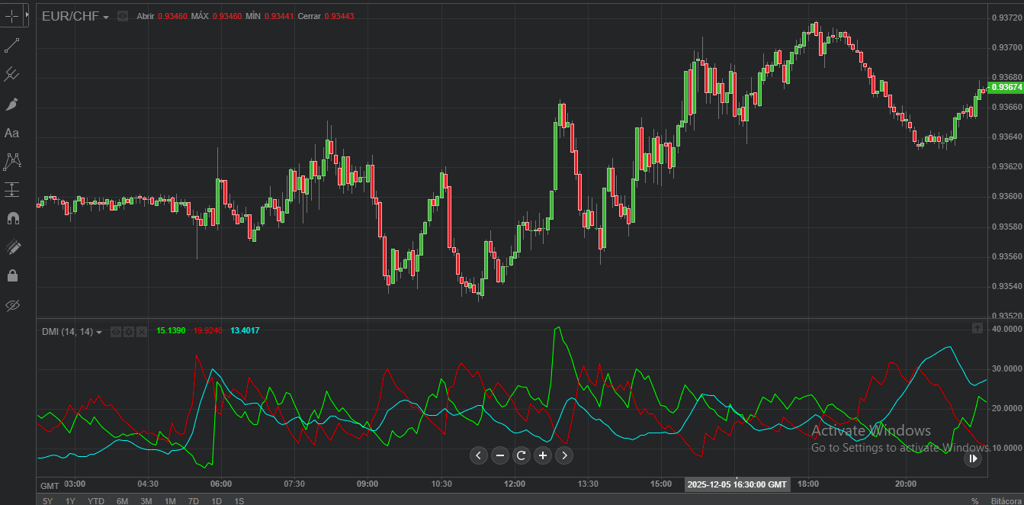Open the EUR/CHF symbol dropdown
The height and width of the screenshot is (505, 1024).
coord(74,16)
